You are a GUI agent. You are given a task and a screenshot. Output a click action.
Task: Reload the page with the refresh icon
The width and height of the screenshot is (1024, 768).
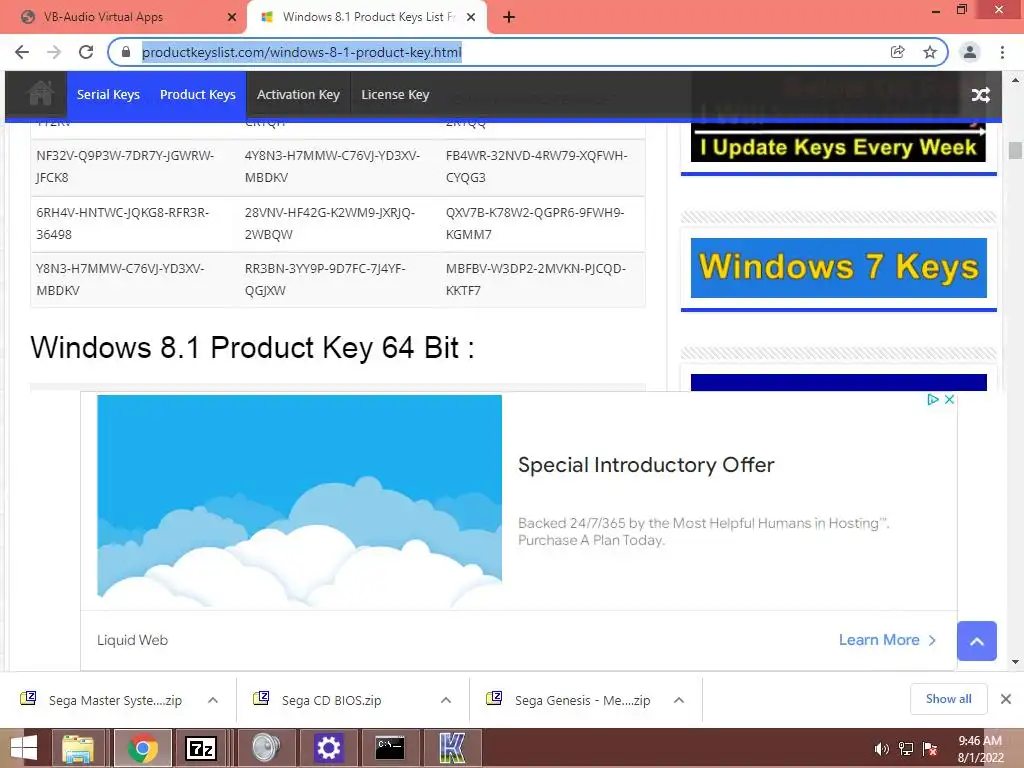86,52
